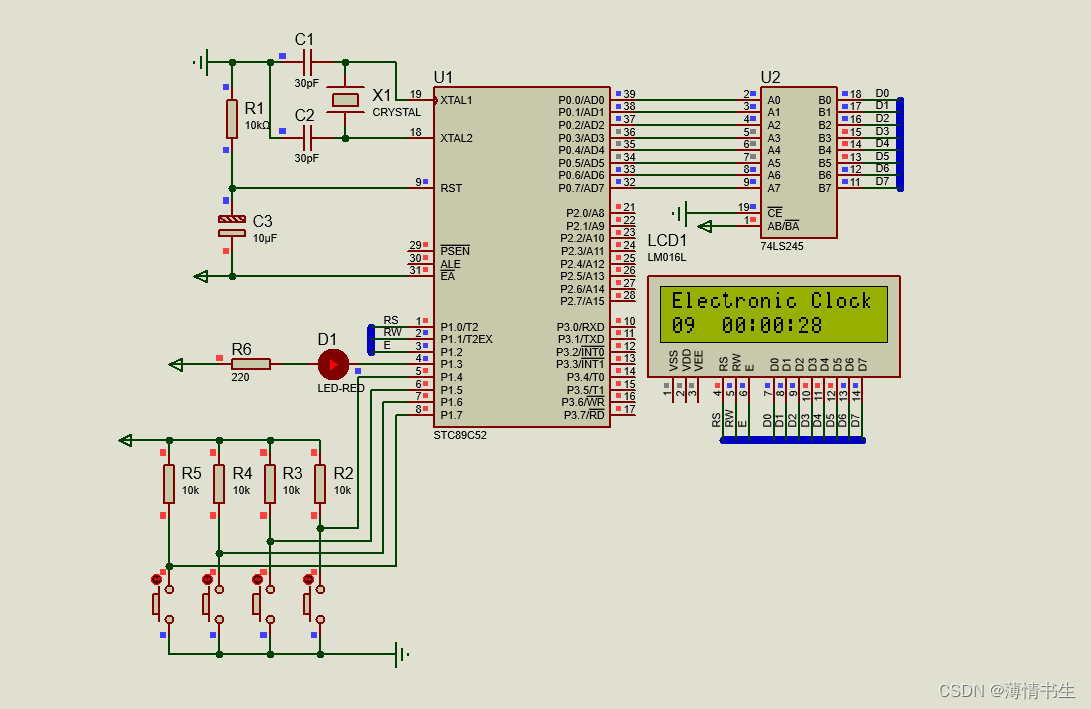1091x709 pixels.
Task: Click the LCD screen showing Electronic Clock
Action: click(774, 314)
